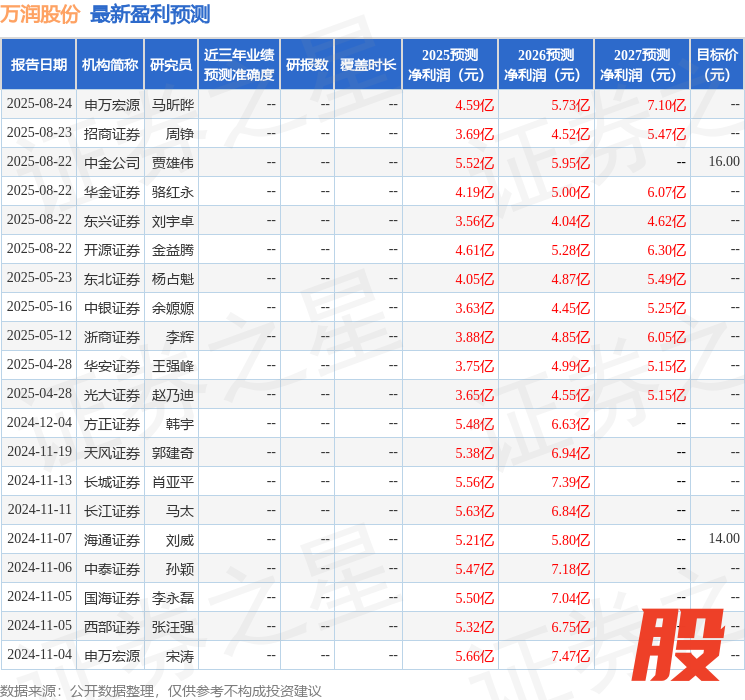Select the 海通证券 row's 14.00 target price
The image size is (745, 700).
[723, 539]
